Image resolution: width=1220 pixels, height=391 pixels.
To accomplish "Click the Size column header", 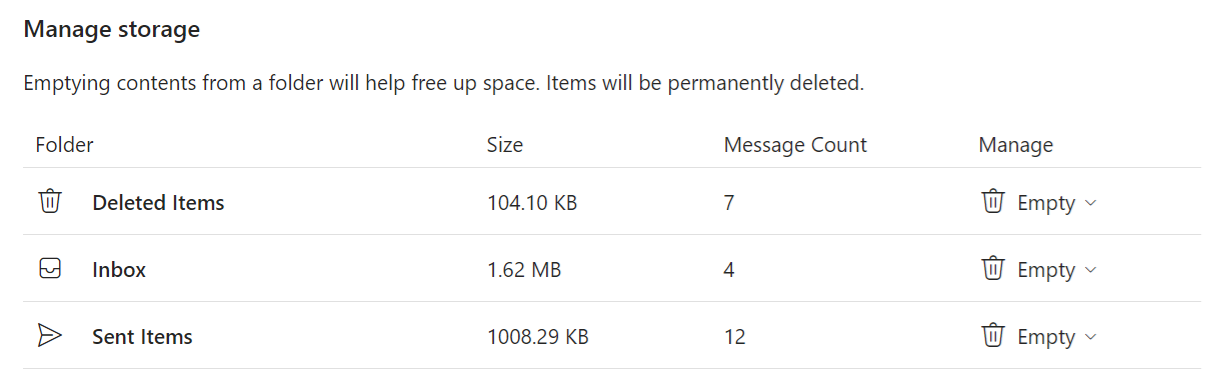I will click(505, 145).
